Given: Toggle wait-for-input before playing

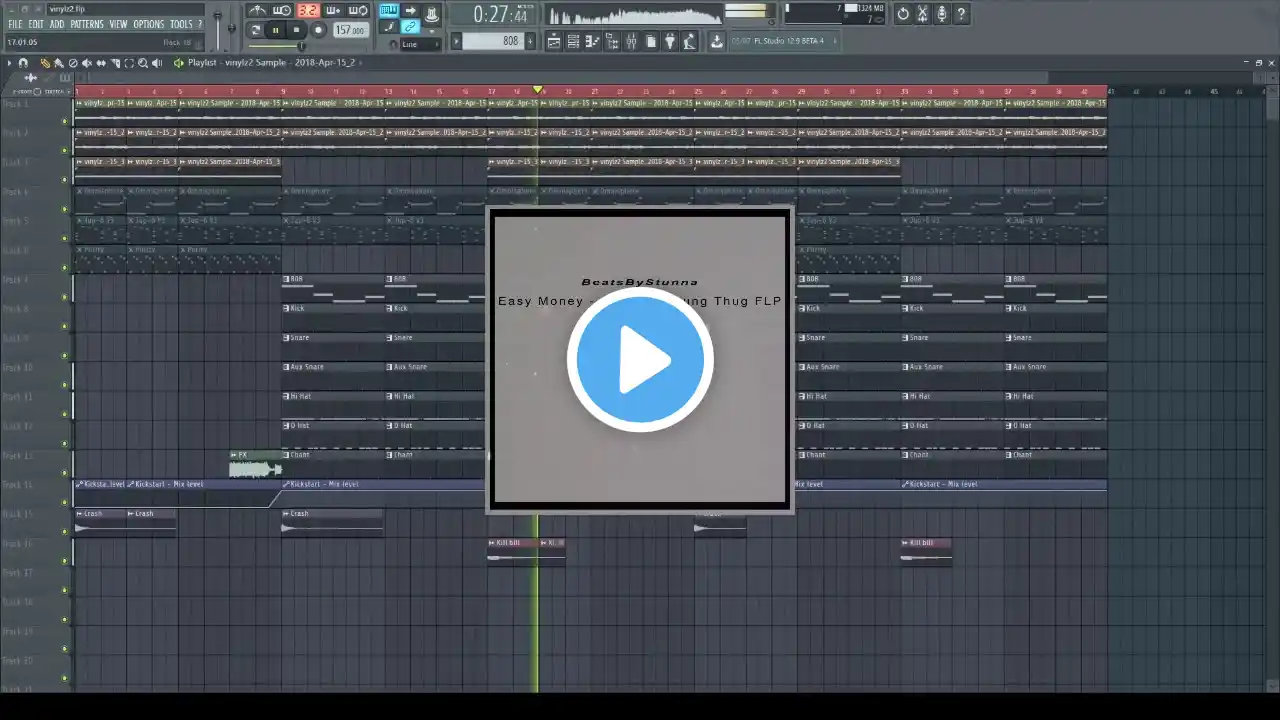Looking at the screenshot, I should (283, 11).
